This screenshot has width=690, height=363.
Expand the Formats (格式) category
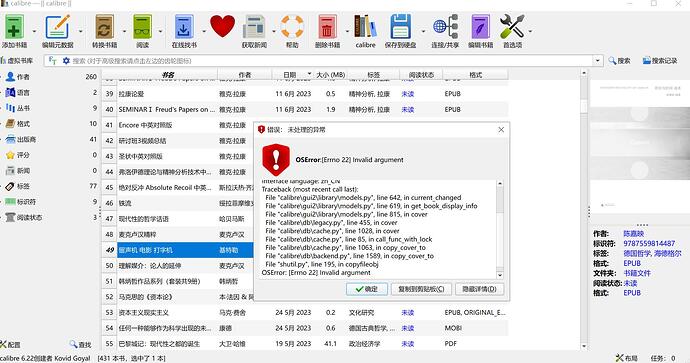pos(1,124)
